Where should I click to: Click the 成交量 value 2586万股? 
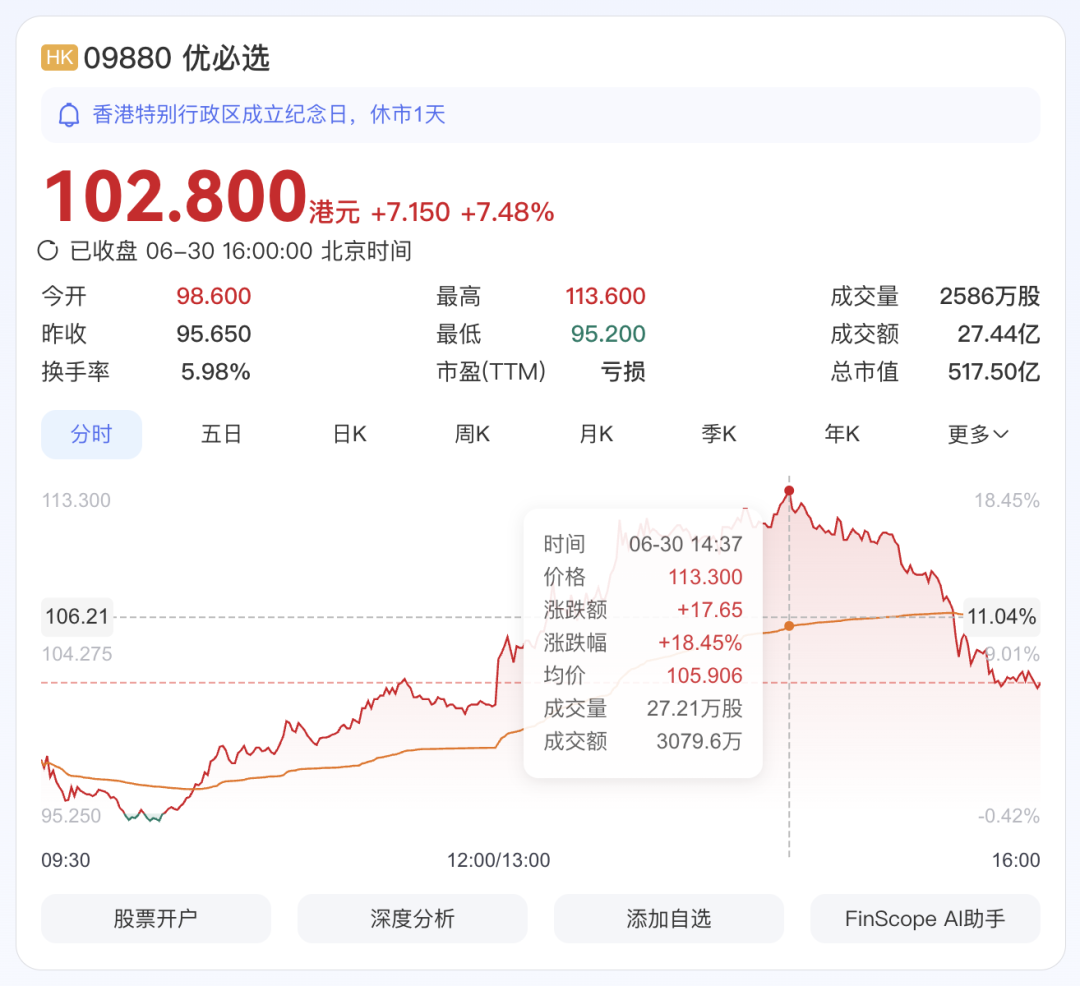tap(990, 297)
